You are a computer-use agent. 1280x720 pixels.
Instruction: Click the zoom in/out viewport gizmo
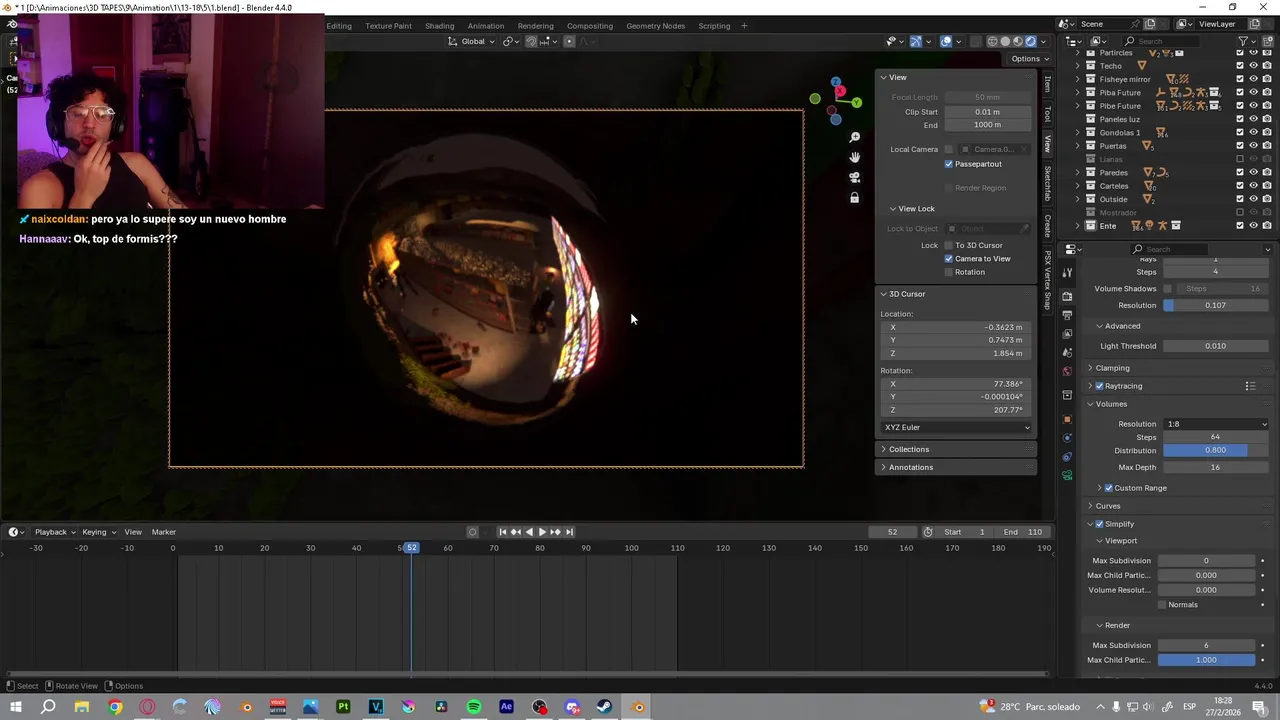coord(854,137)
